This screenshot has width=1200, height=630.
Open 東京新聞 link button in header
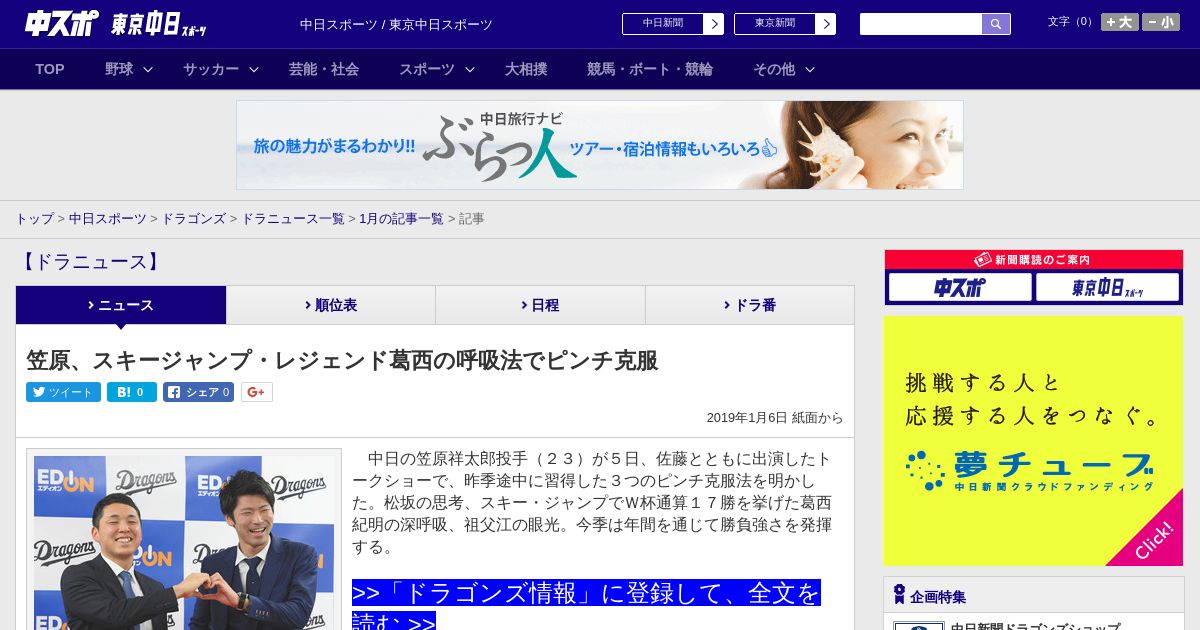[x=775, y=24]
